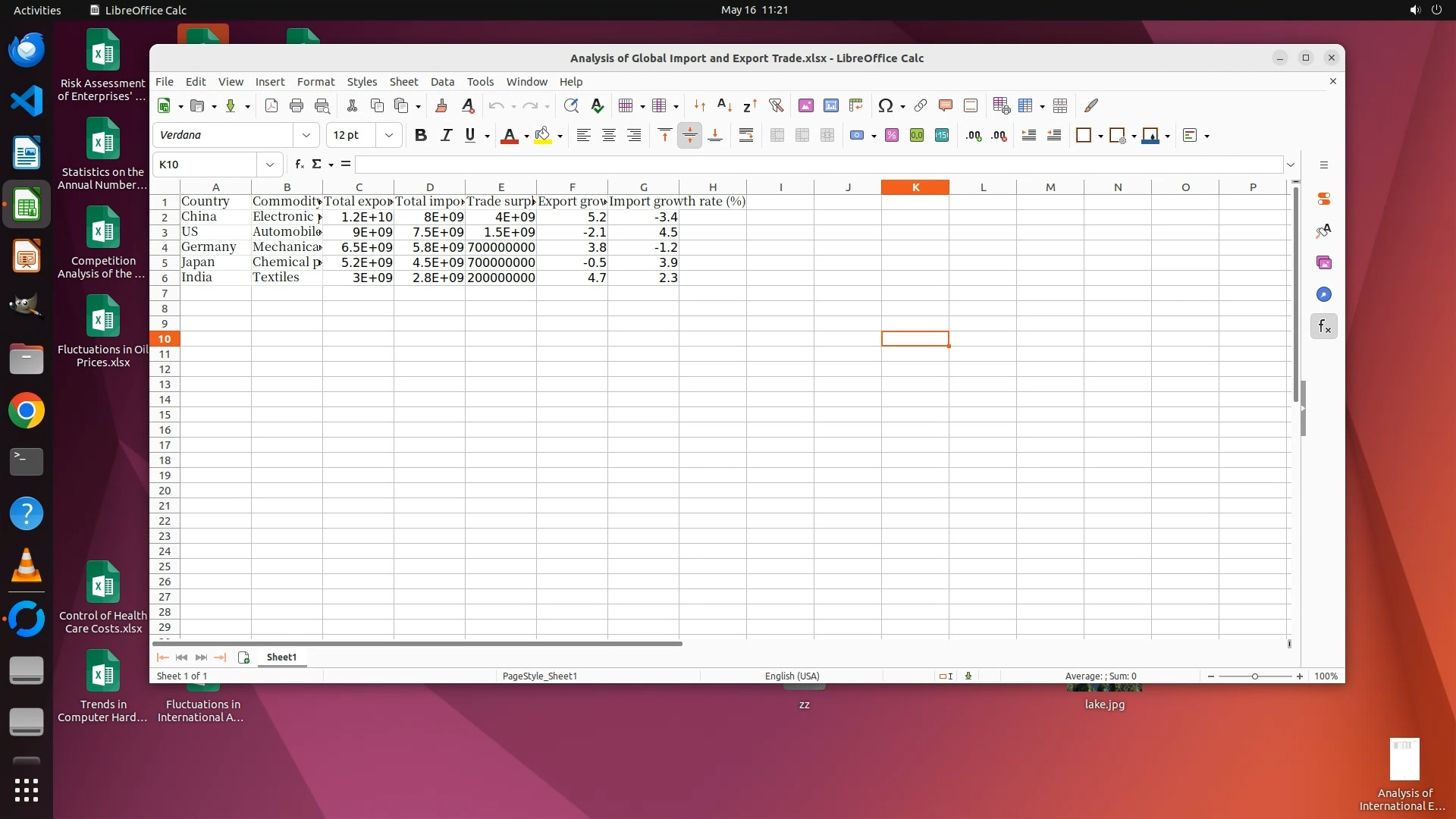The width and height of the screenshot is (1456, 819).
Task: Export directly as PDF
Action: point(271,106)
